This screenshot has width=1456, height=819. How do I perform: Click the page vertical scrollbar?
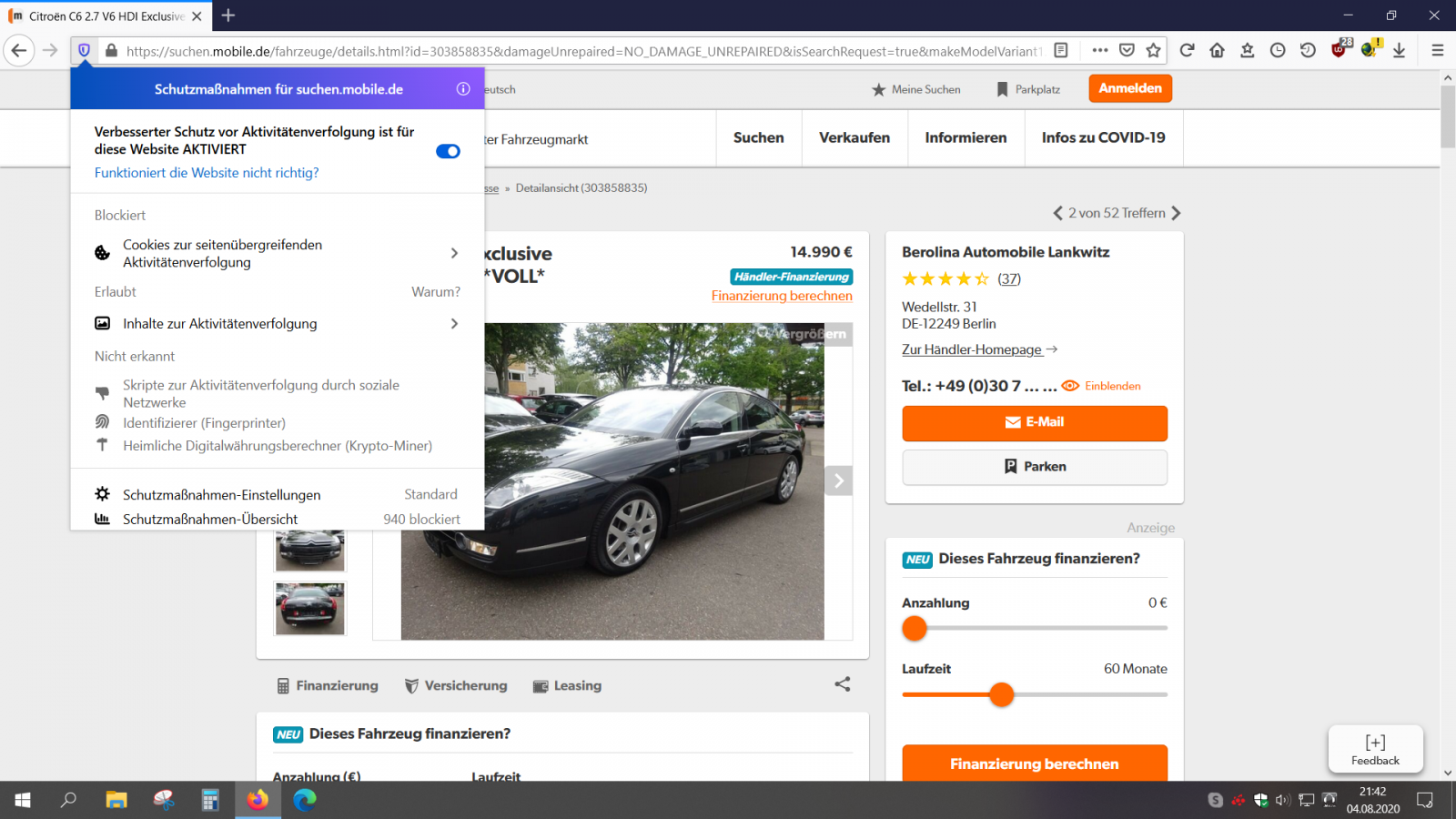point(1448,116)
